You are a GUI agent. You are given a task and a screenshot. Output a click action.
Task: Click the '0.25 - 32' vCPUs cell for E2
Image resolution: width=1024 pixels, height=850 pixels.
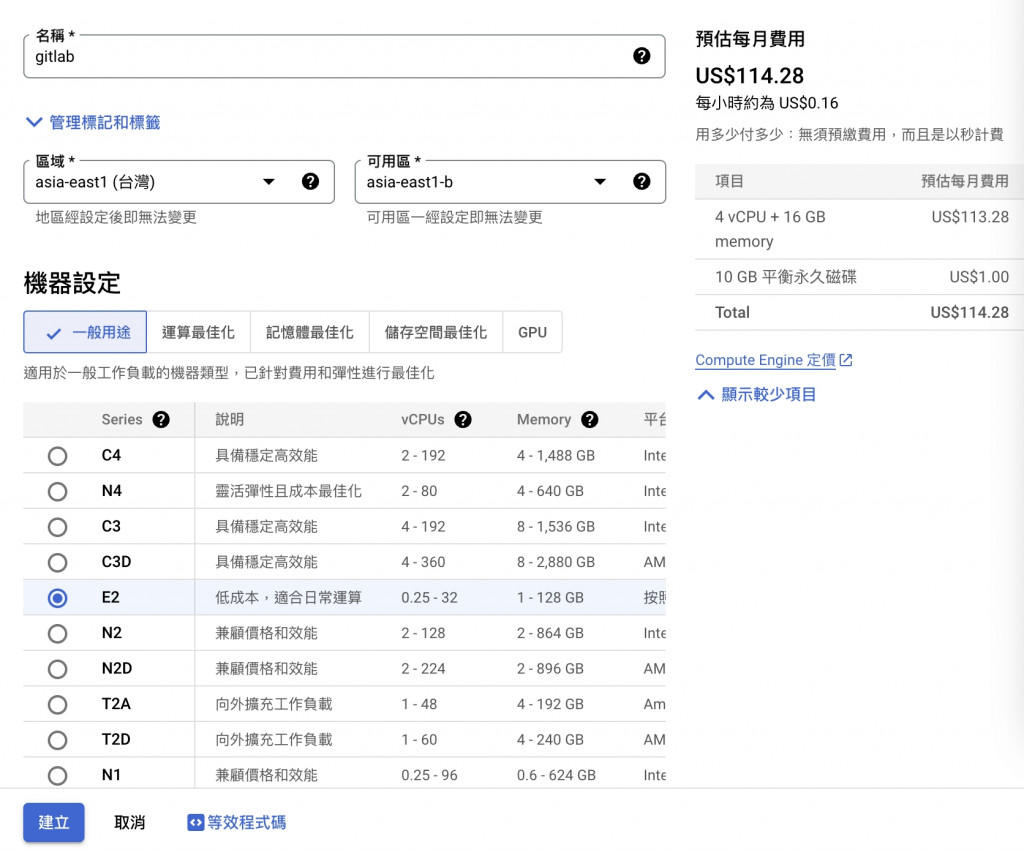(x=429, y=597)
